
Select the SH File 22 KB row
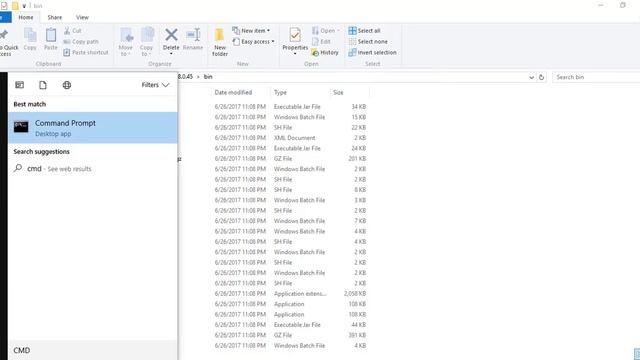pyautogui.click(x=290, y=127)
